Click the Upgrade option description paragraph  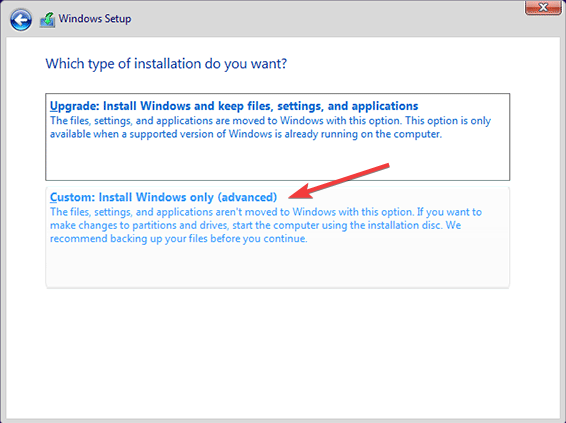270,127
